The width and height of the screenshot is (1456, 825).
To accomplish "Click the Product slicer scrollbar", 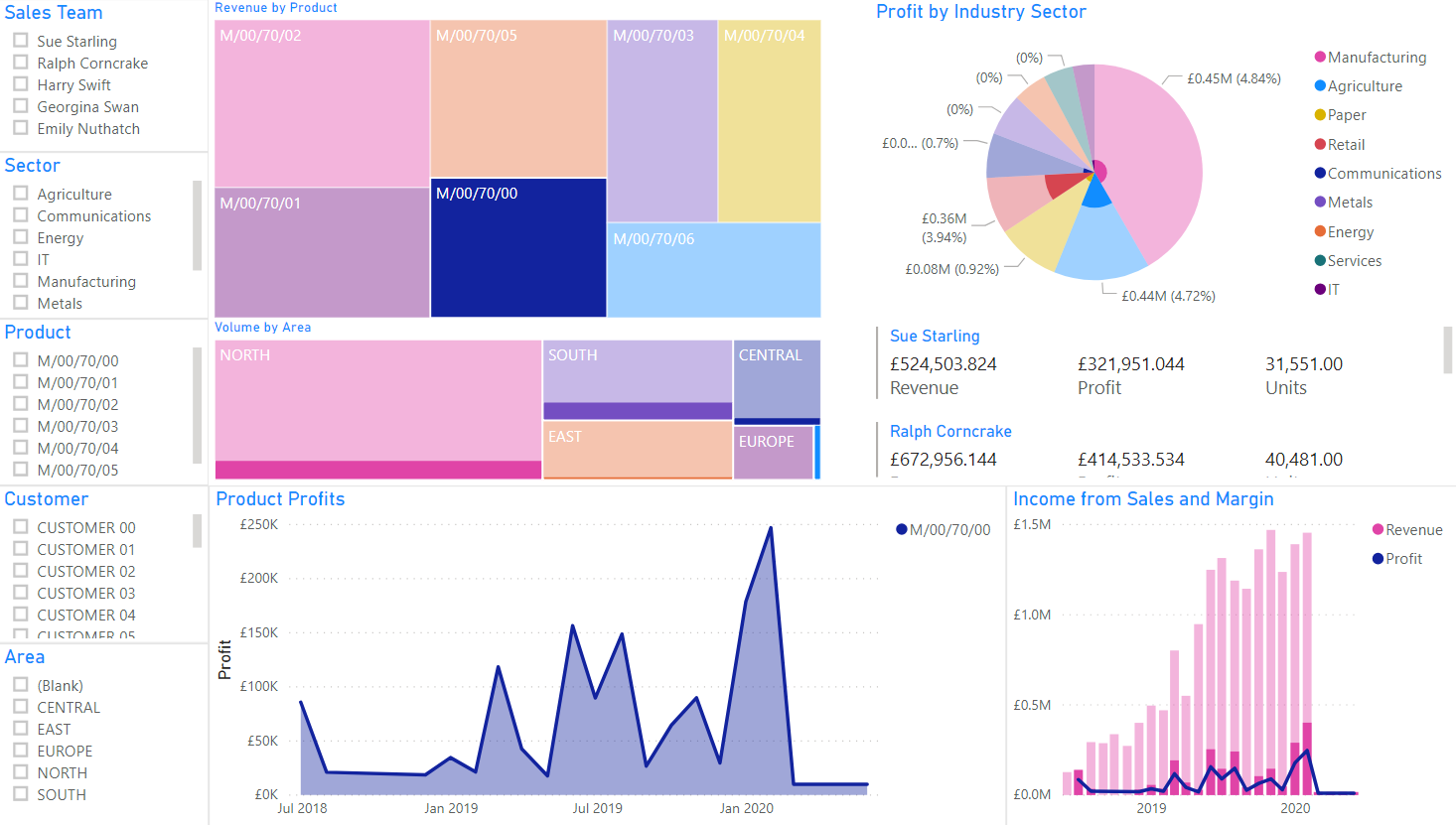I will 197,405.
